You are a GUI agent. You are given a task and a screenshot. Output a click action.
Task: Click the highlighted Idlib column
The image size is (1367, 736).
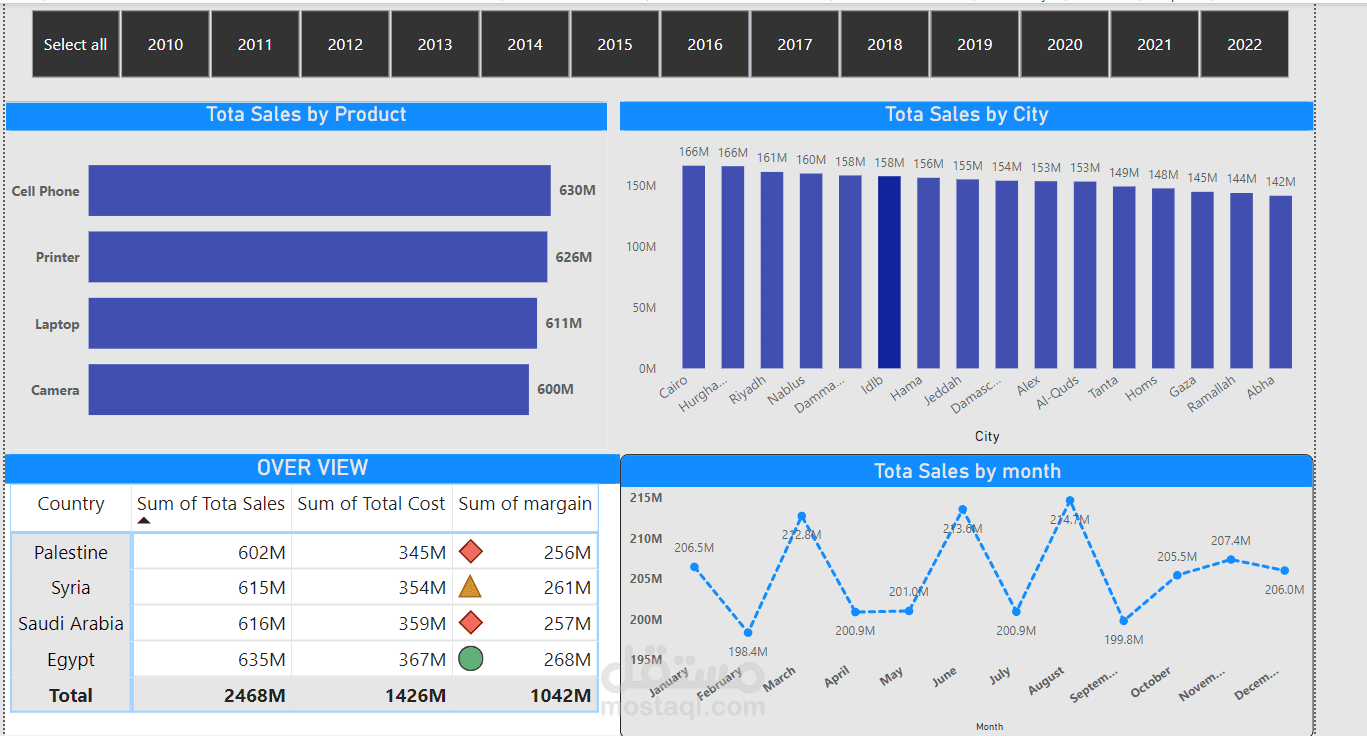pos(889,272)
